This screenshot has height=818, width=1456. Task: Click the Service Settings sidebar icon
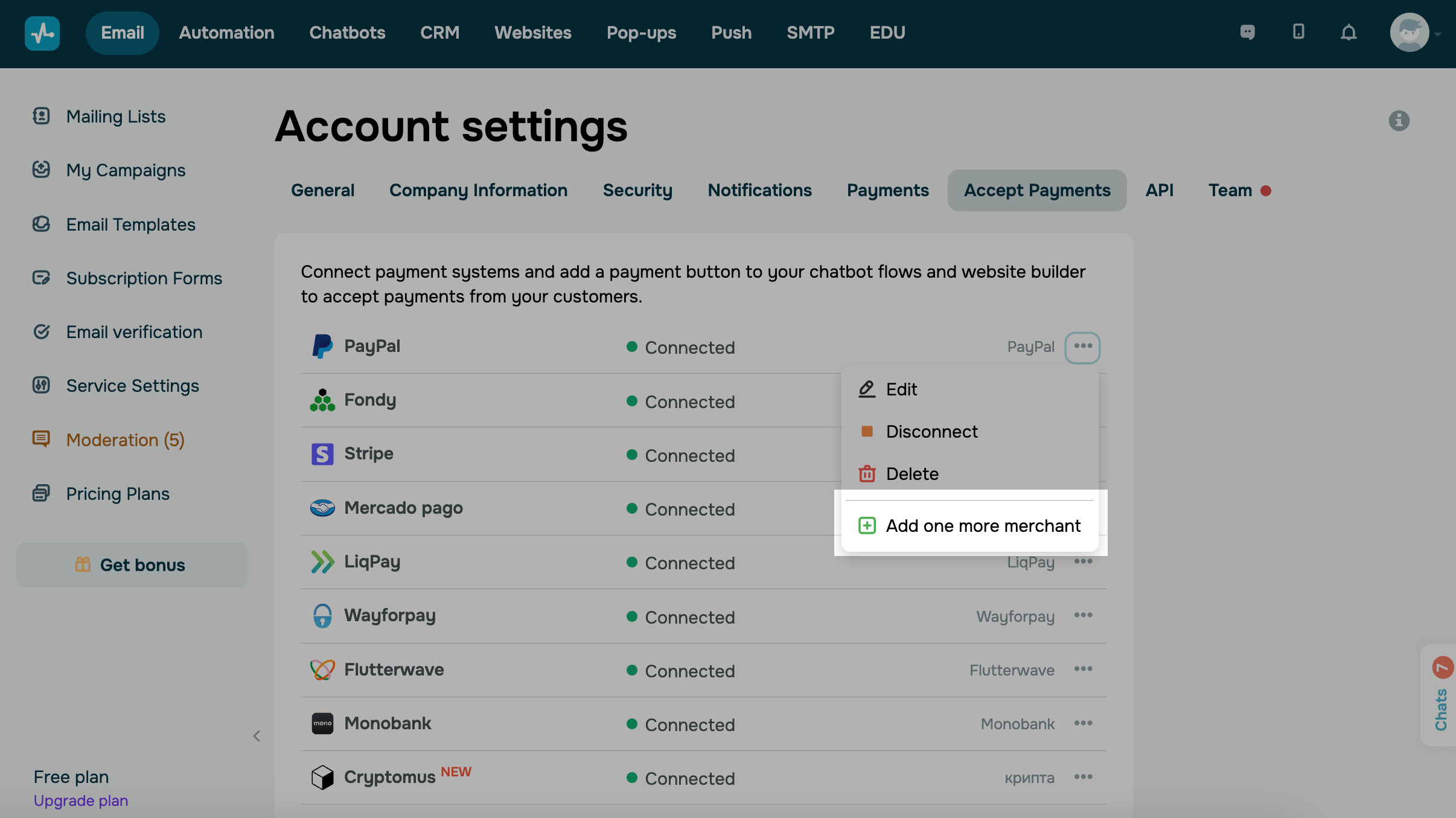41,385
